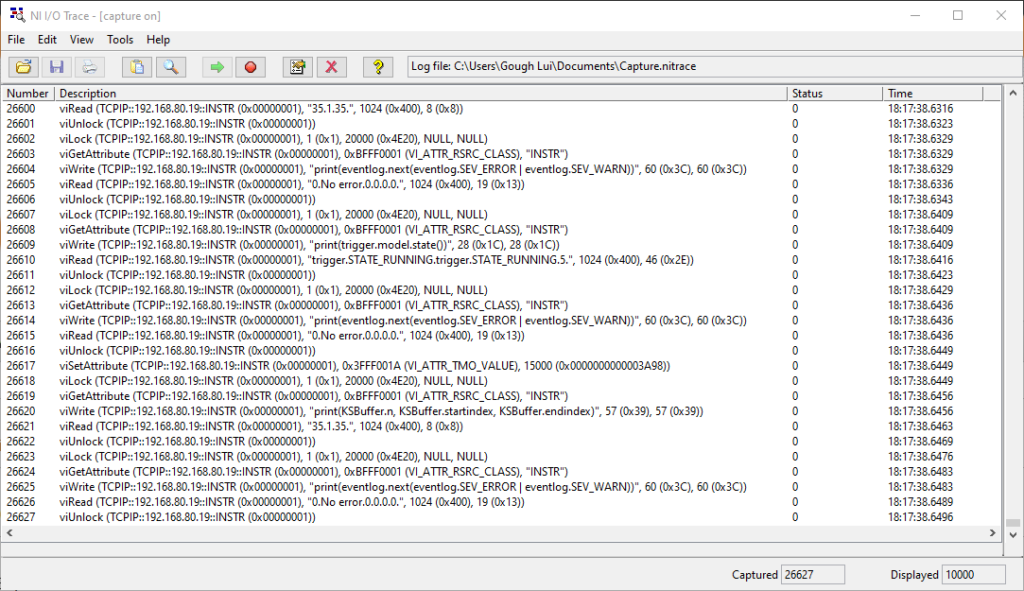Open the Edit menu
This screenshot has width=1024, height=591.
click(x=47, y=40)
